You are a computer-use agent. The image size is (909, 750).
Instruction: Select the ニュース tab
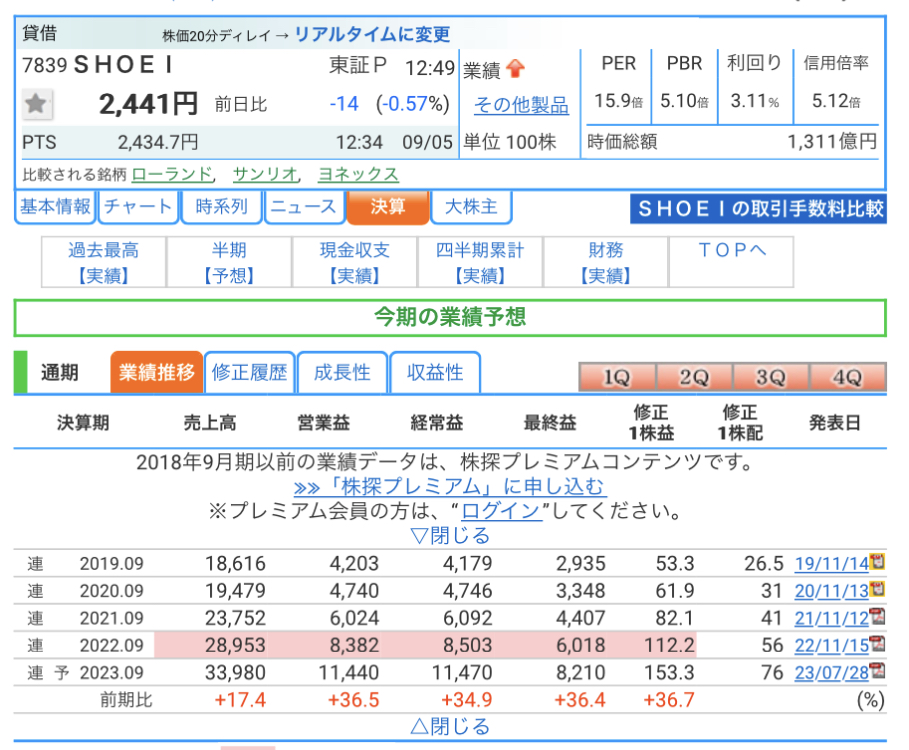pyautogui.click(x=304, y=206)
